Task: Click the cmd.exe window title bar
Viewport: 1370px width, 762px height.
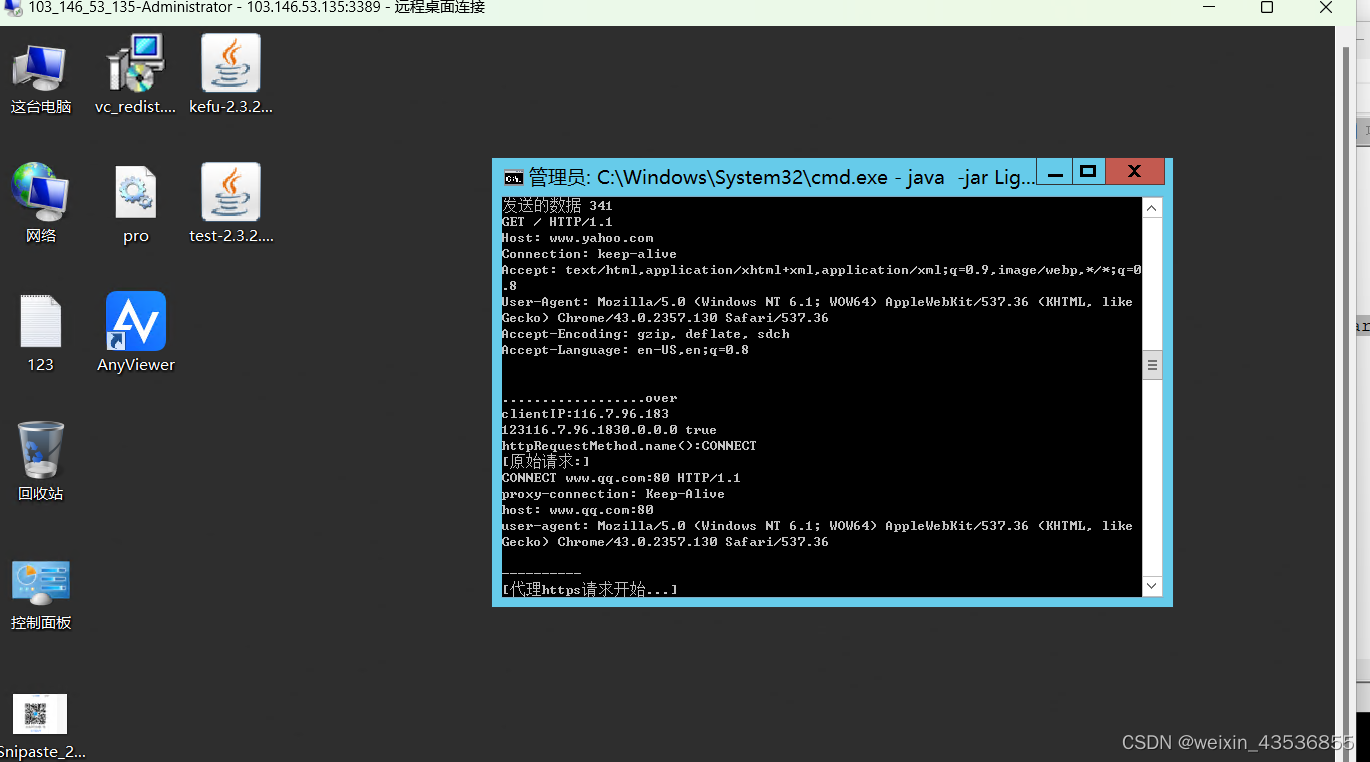Action: (x=781, y=177)
